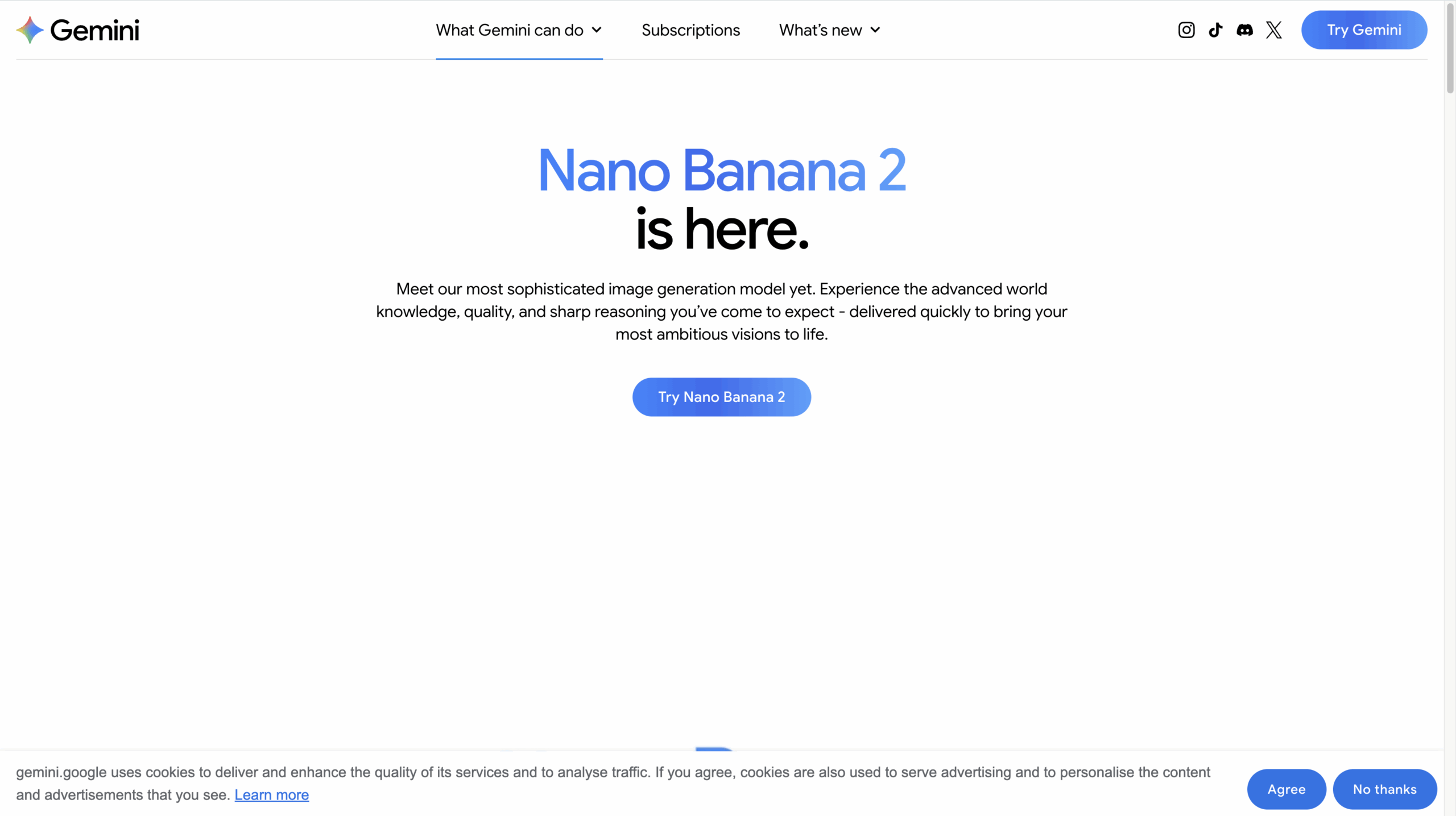This screenshot has height=816, width=1456.
Task: Open the What's new menu label
Action: click(820, 30)
